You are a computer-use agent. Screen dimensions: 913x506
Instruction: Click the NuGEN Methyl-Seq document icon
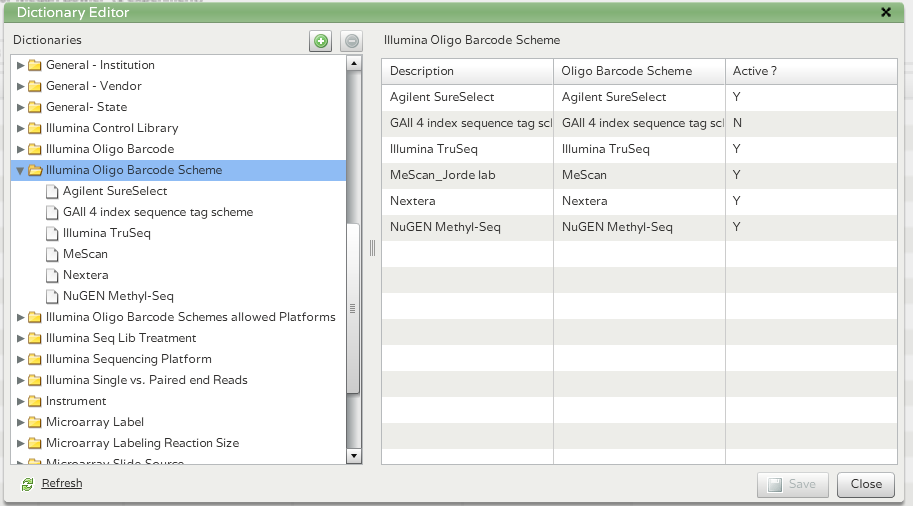coord(52,296)
